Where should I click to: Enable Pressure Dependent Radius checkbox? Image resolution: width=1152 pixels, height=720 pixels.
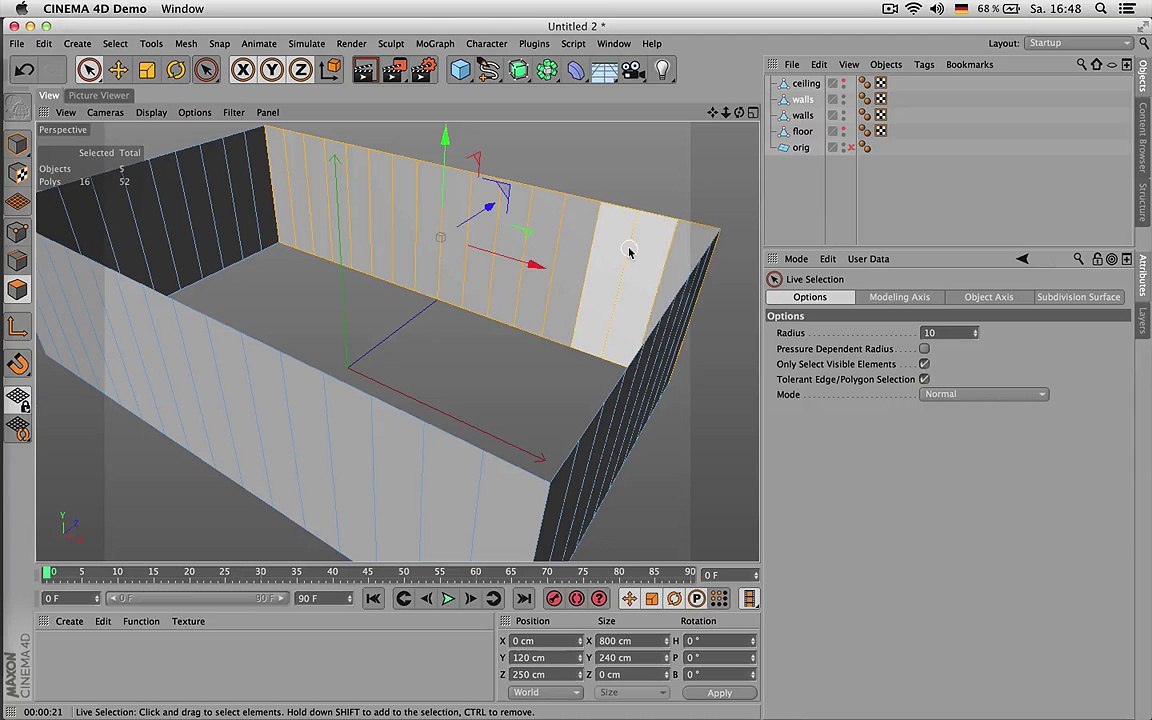tap(924, 348)
